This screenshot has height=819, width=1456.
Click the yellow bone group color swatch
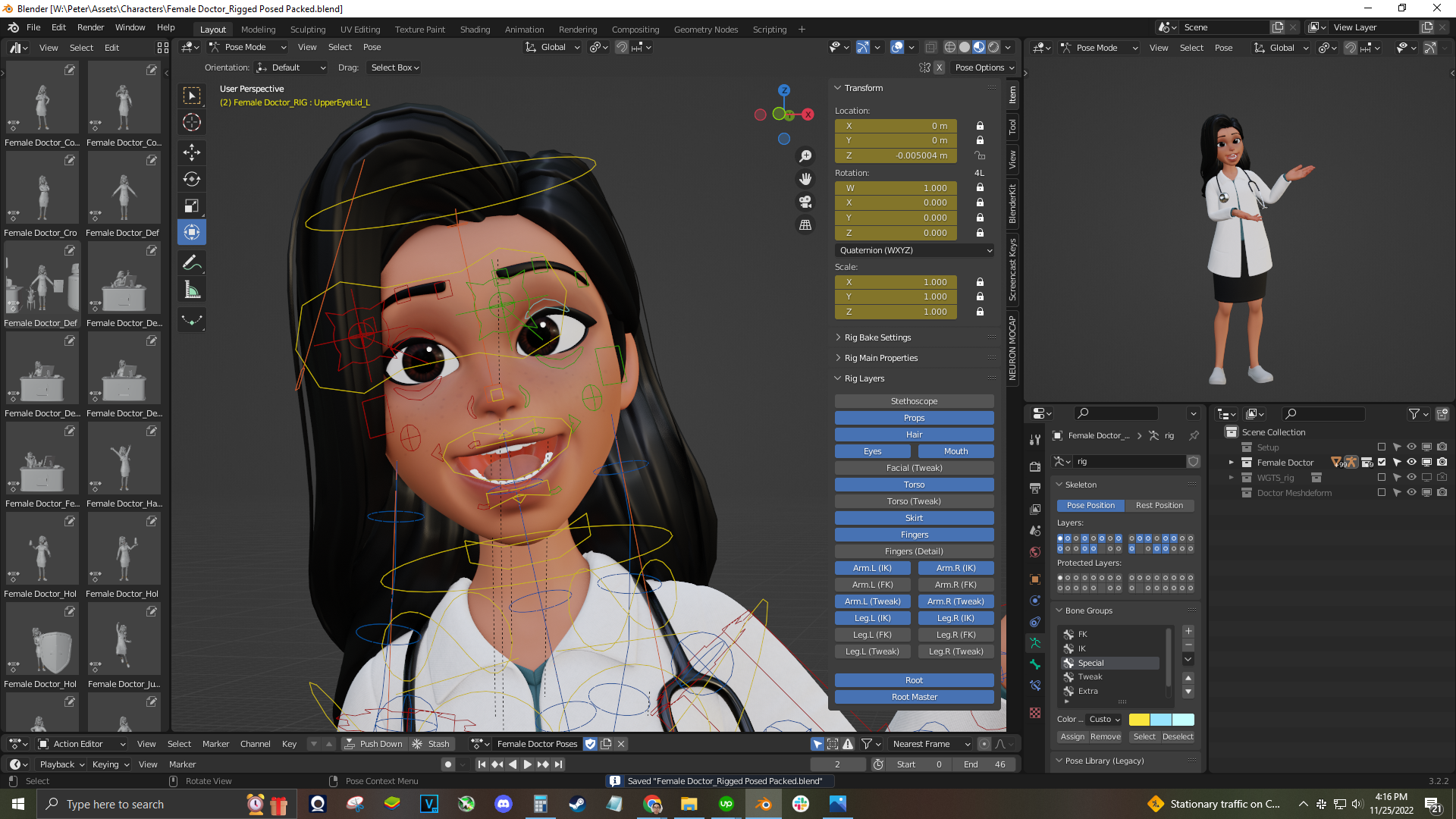click(1139, 720)
